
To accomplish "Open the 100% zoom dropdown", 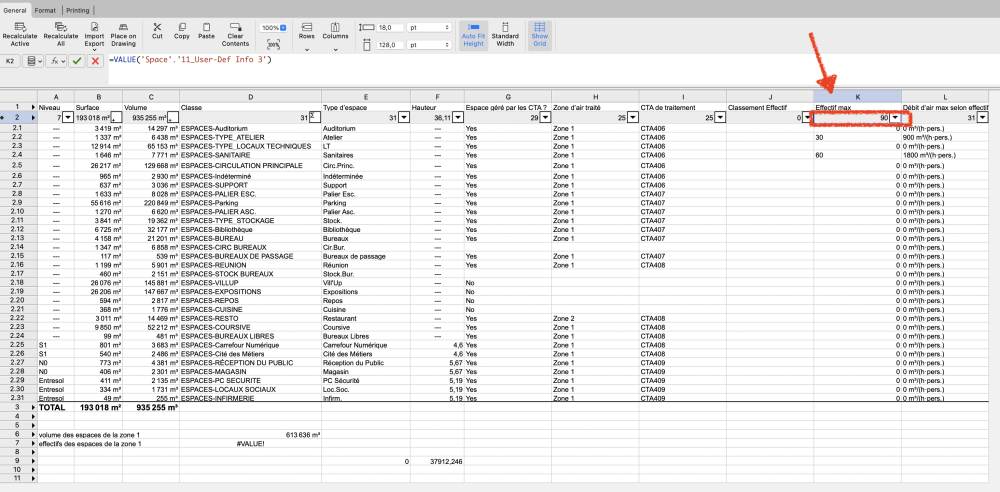I will 273,27.
